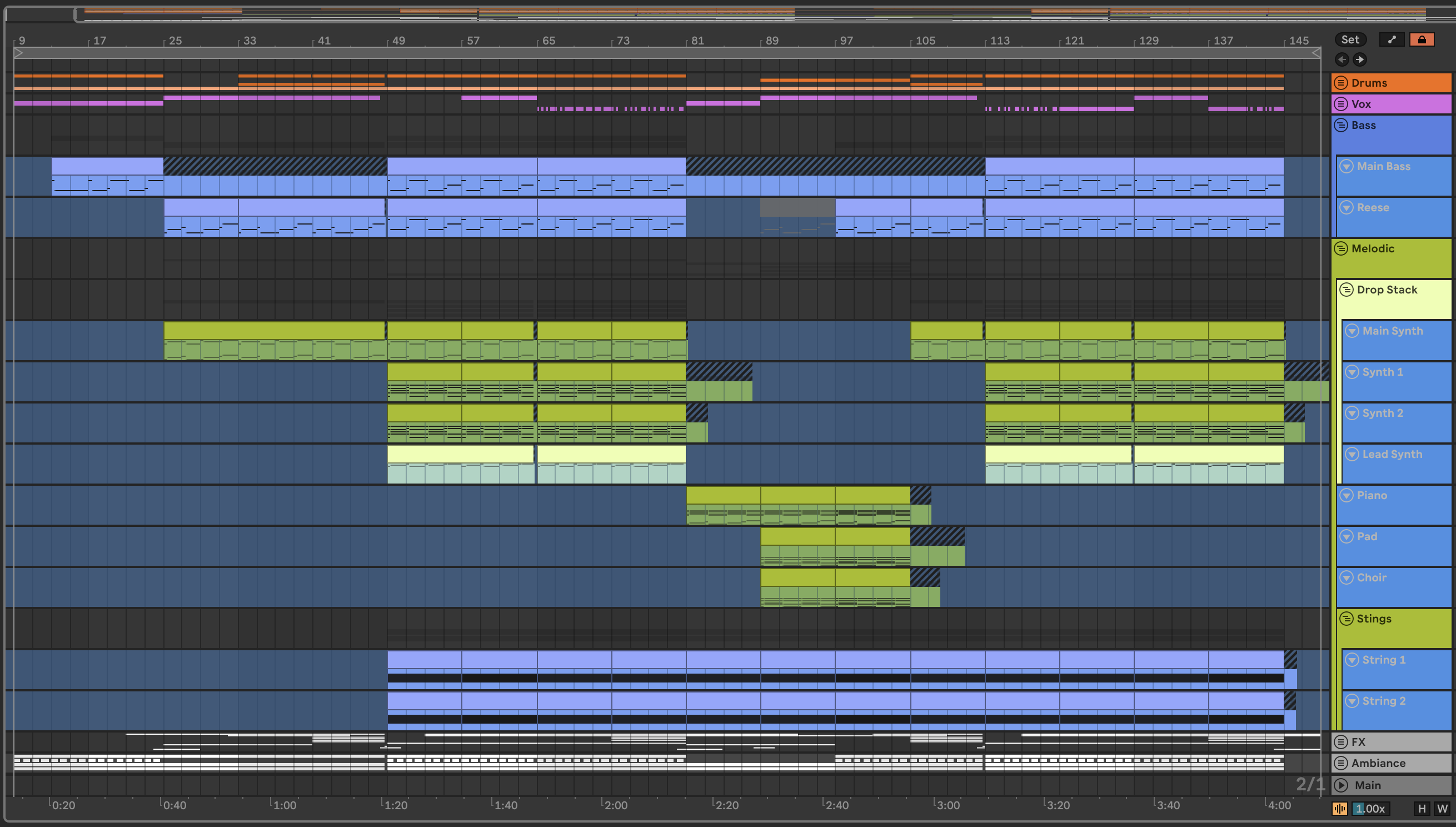Toggle the orange lock envelopes button
Viewport: 1456px width, 827px height.
pos(1422,39)
